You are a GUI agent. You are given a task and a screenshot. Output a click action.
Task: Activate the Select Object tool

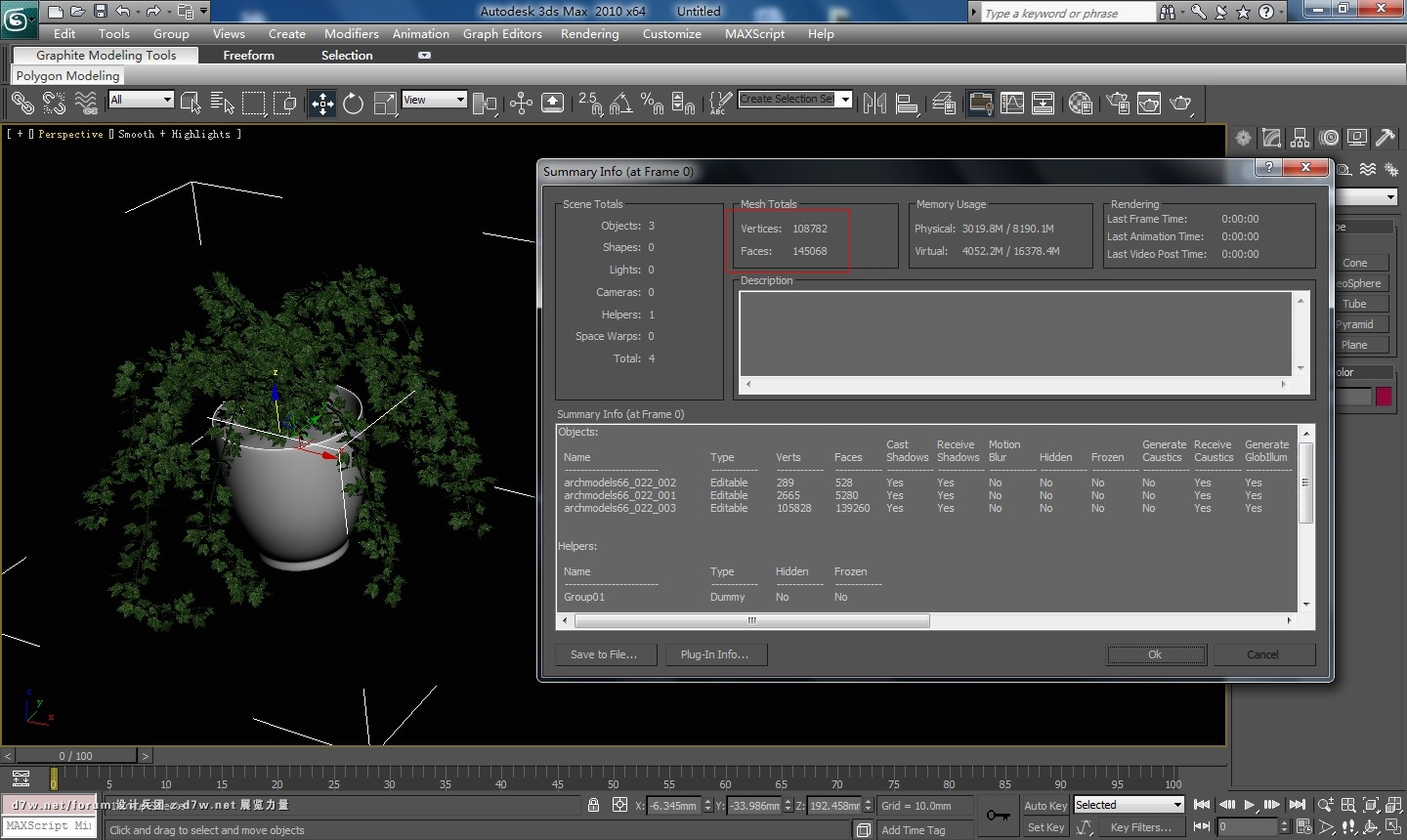pos(191,103)
